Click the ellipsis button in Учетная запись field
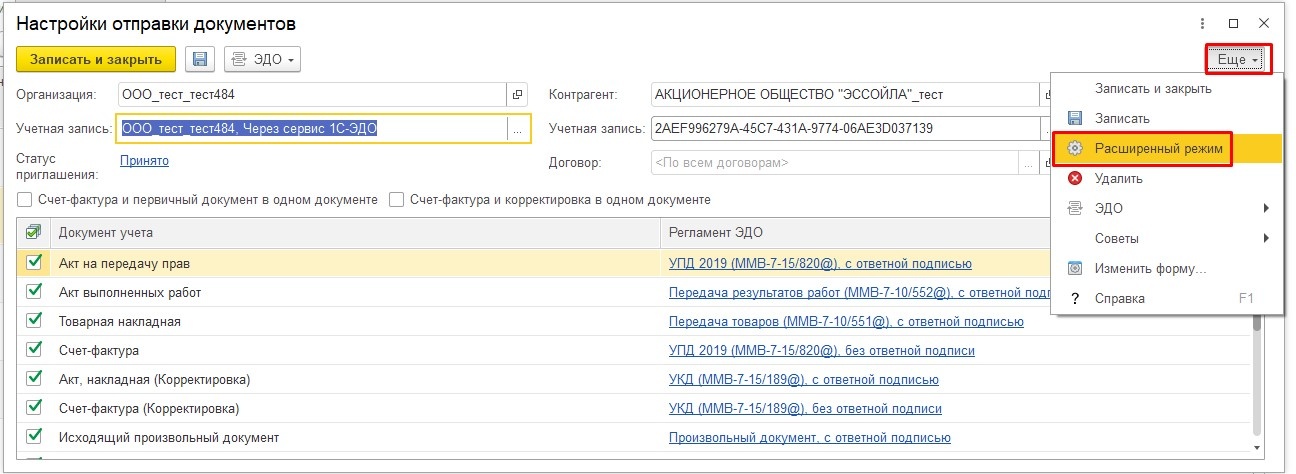The width and height of the screenshot is (1296, 474). coord(517,129)
